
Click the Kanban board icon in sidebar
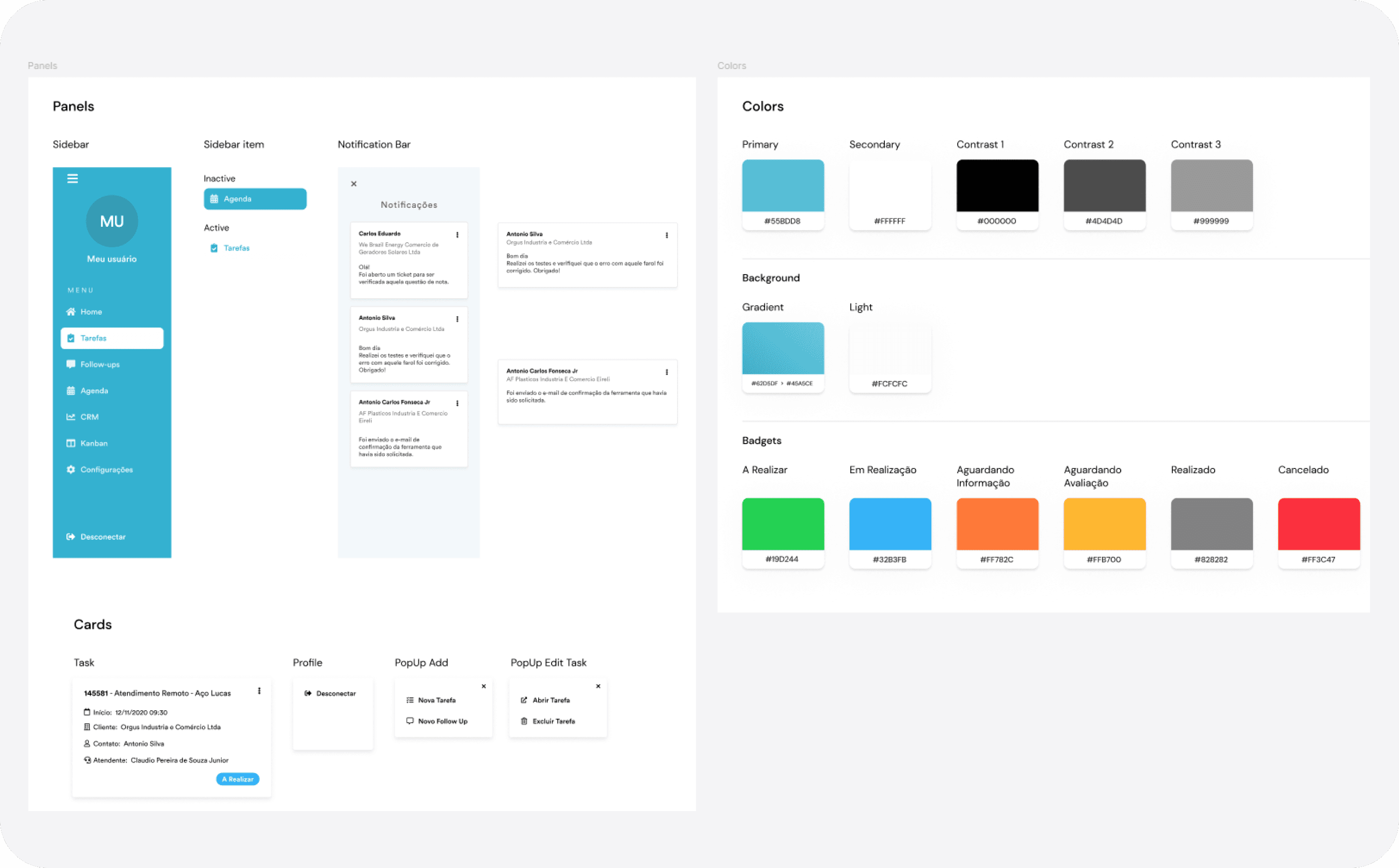tap(70, 443)
